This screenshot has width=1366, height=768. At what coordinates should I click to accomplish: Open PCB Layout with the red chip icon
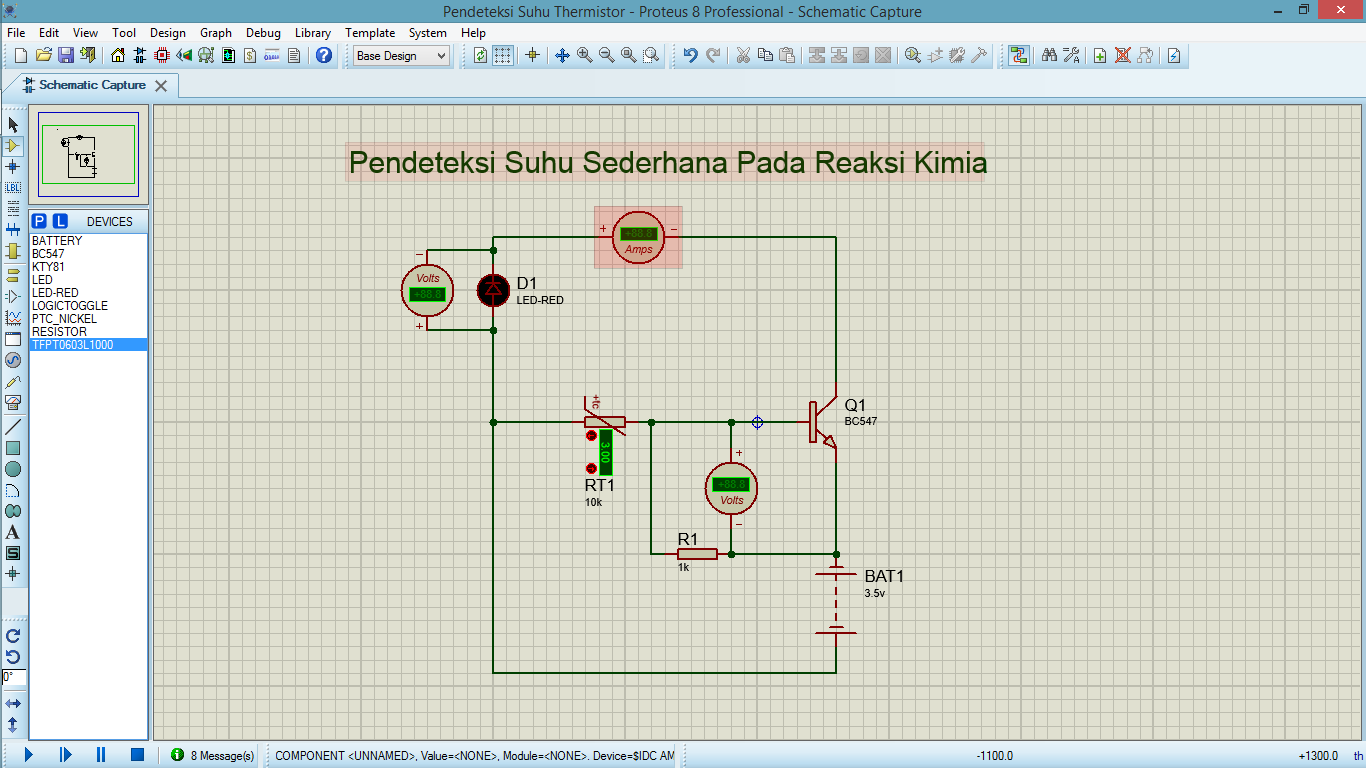tap(162, 56)
